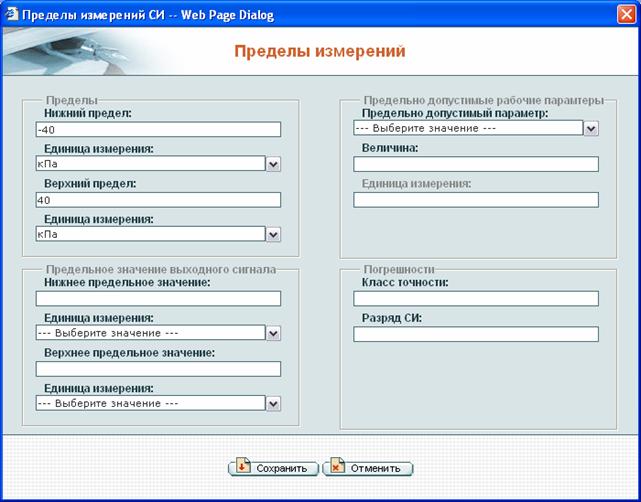Image resolution: width=641 pixels, height=502 pixels.
Task: Click the Предельно допустимые рабочие параметры group title
Action: [484, 101]
